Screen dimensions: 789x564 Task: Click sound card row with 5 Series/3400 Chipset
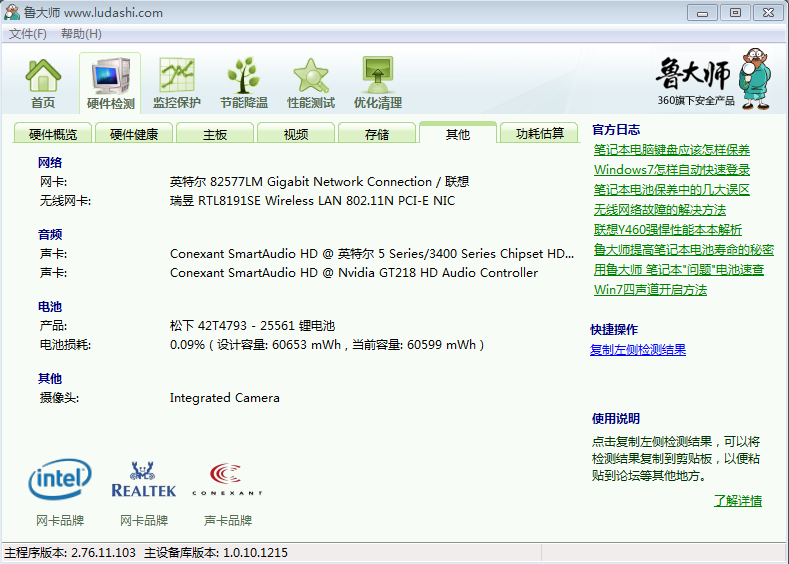(x=372, y=254)
